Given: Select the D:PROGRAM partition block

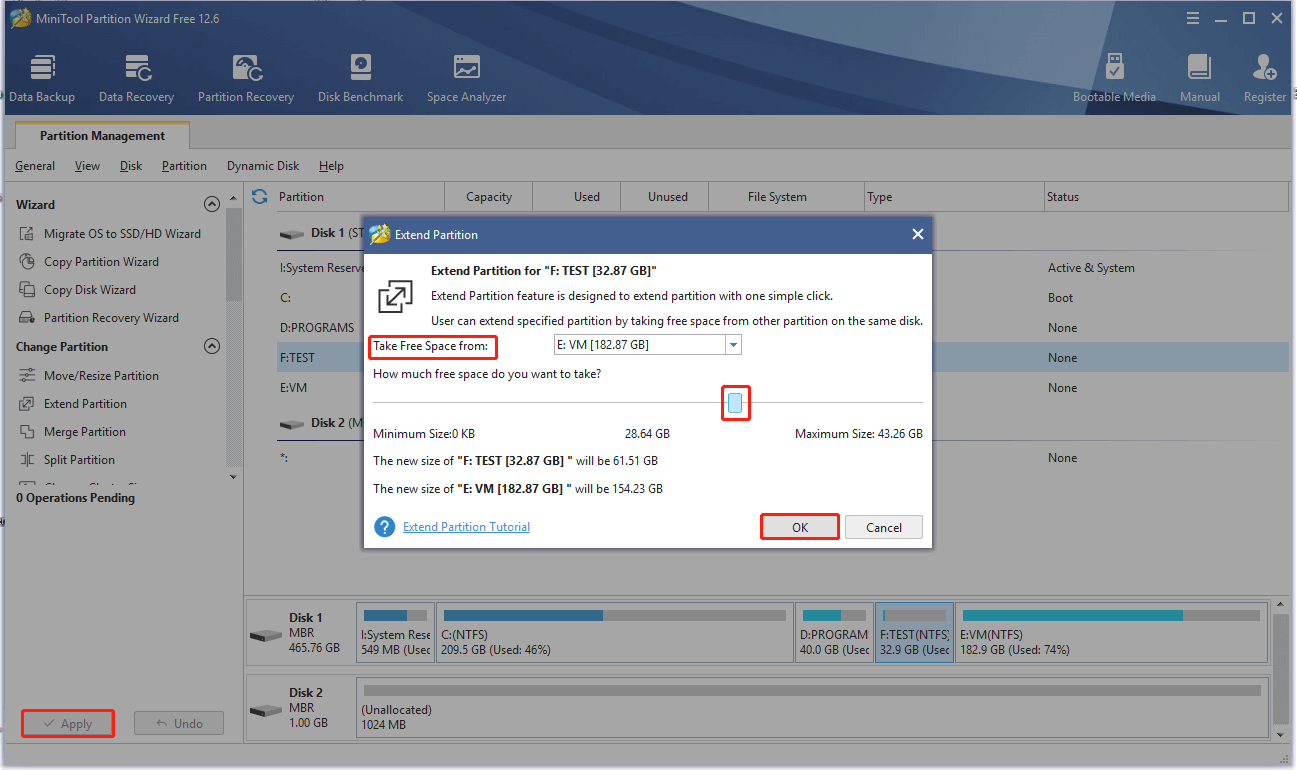Looking at the screenshot, I should 834,633.
